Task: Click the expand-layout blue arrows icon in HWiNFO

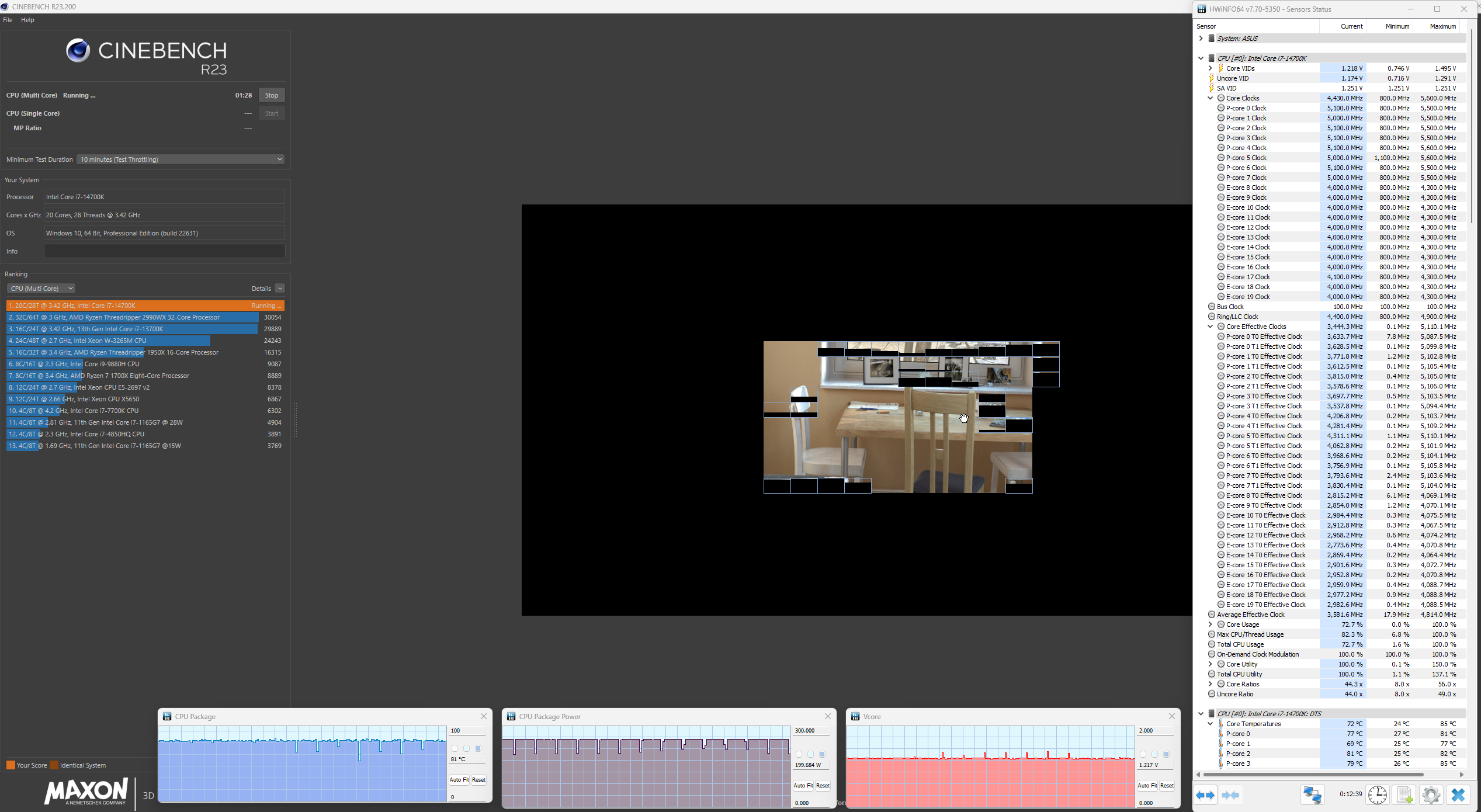Action: pyautogui.click(x=1205, y=795)
